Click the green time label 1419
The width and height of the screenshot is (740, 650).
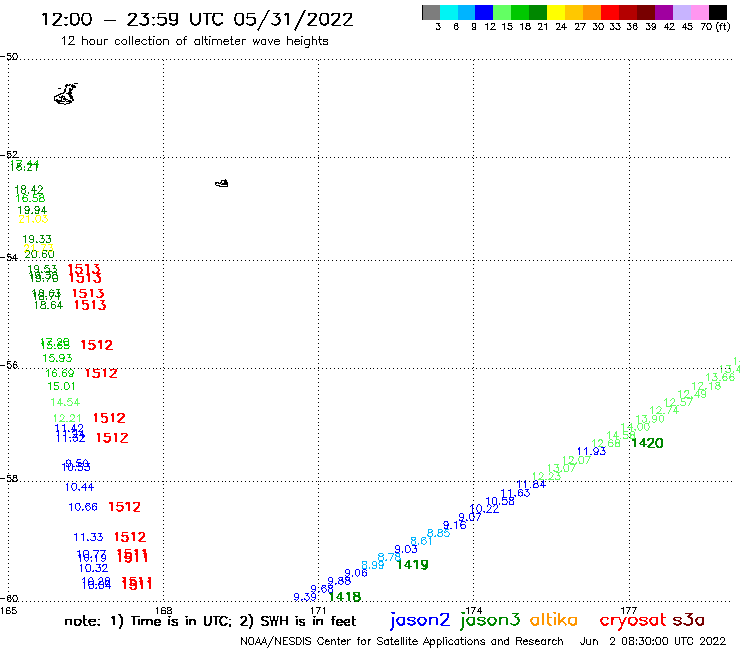tap(412, 565)
